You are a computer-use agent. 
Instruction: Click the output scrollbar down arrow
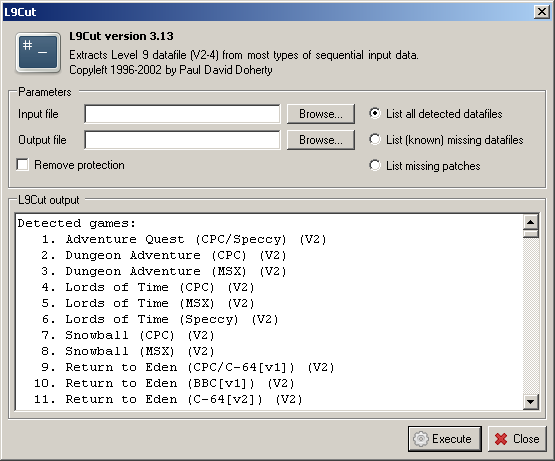point(531,402)
